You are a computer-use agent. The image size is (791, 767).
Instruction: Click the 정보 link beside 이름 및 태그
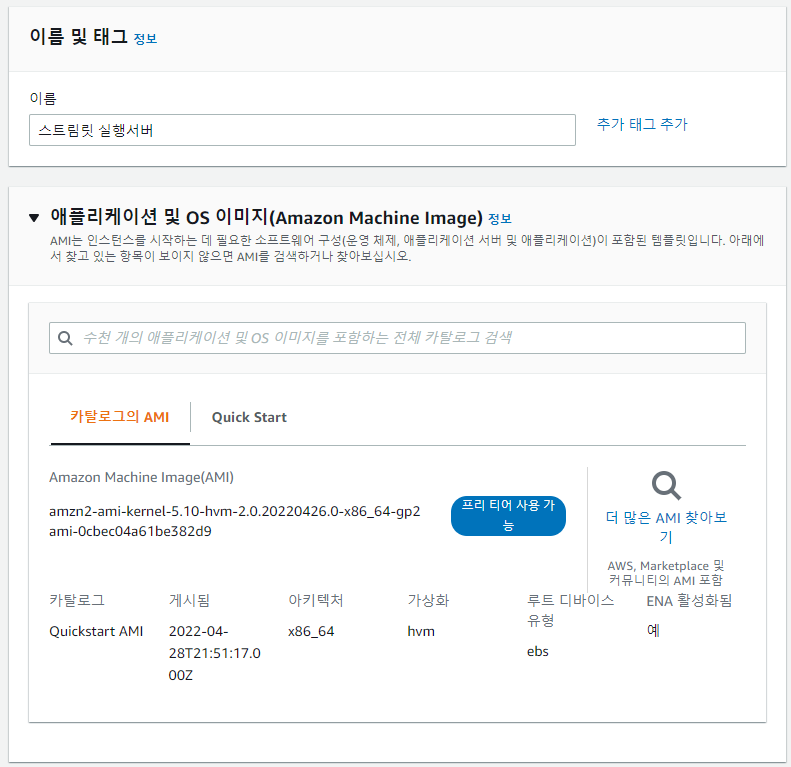pyautogui.click(x=145, y=39)
